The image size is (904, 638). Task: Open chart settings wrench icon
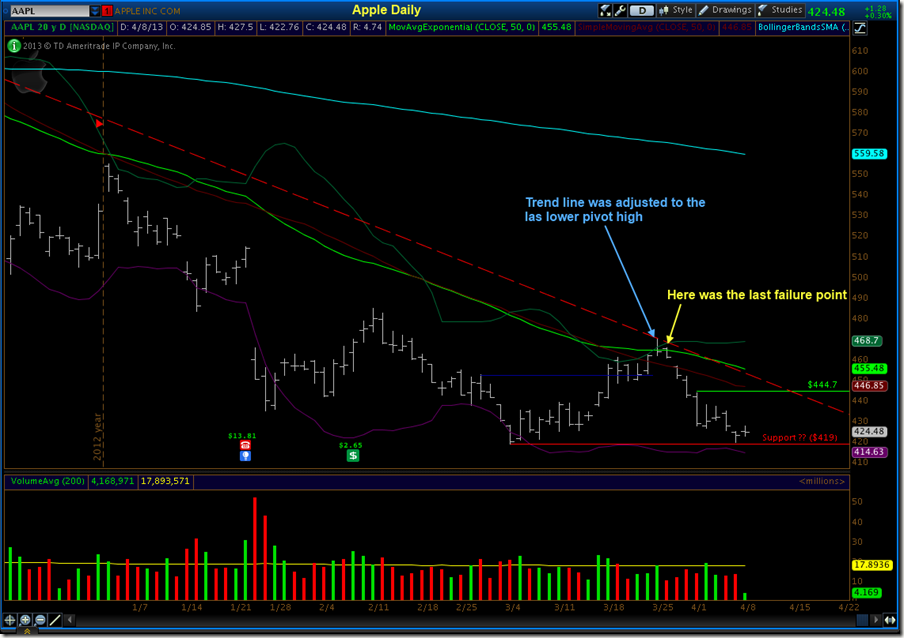620,10
